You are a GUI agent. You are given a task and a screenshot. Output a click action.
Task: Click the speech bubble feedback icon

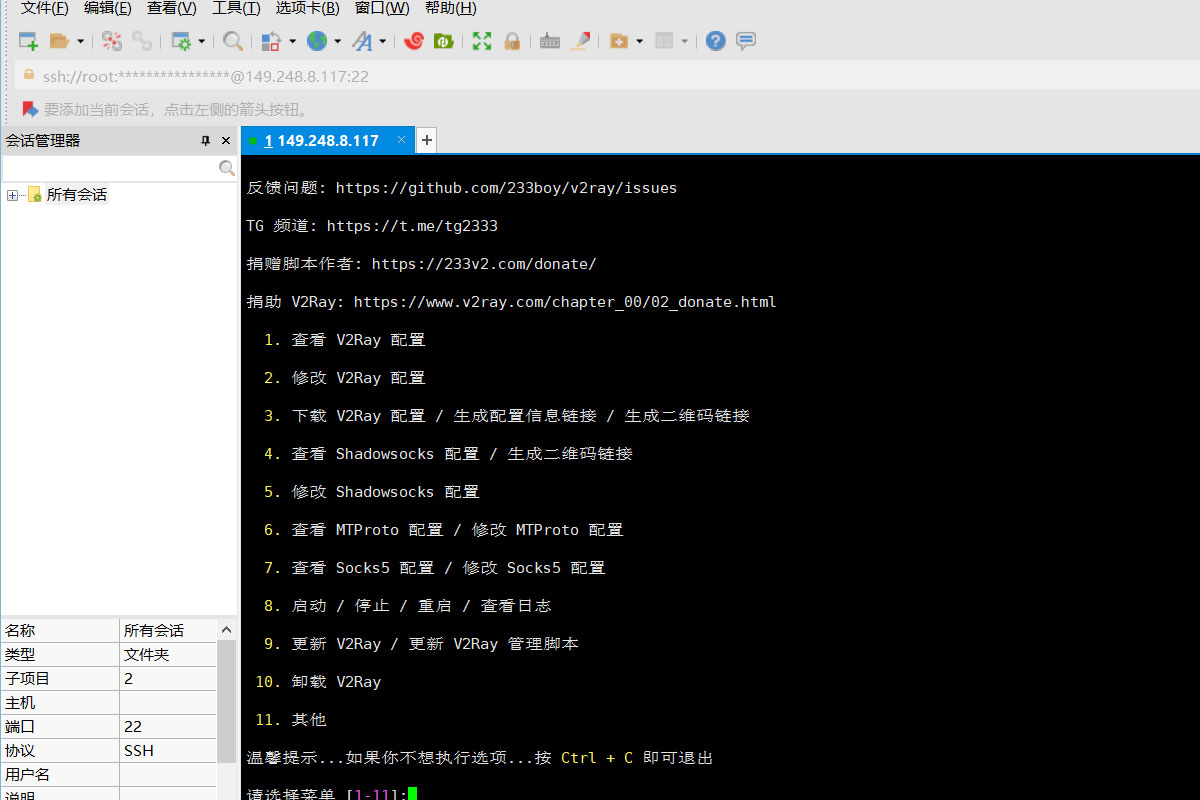(746, 41)
